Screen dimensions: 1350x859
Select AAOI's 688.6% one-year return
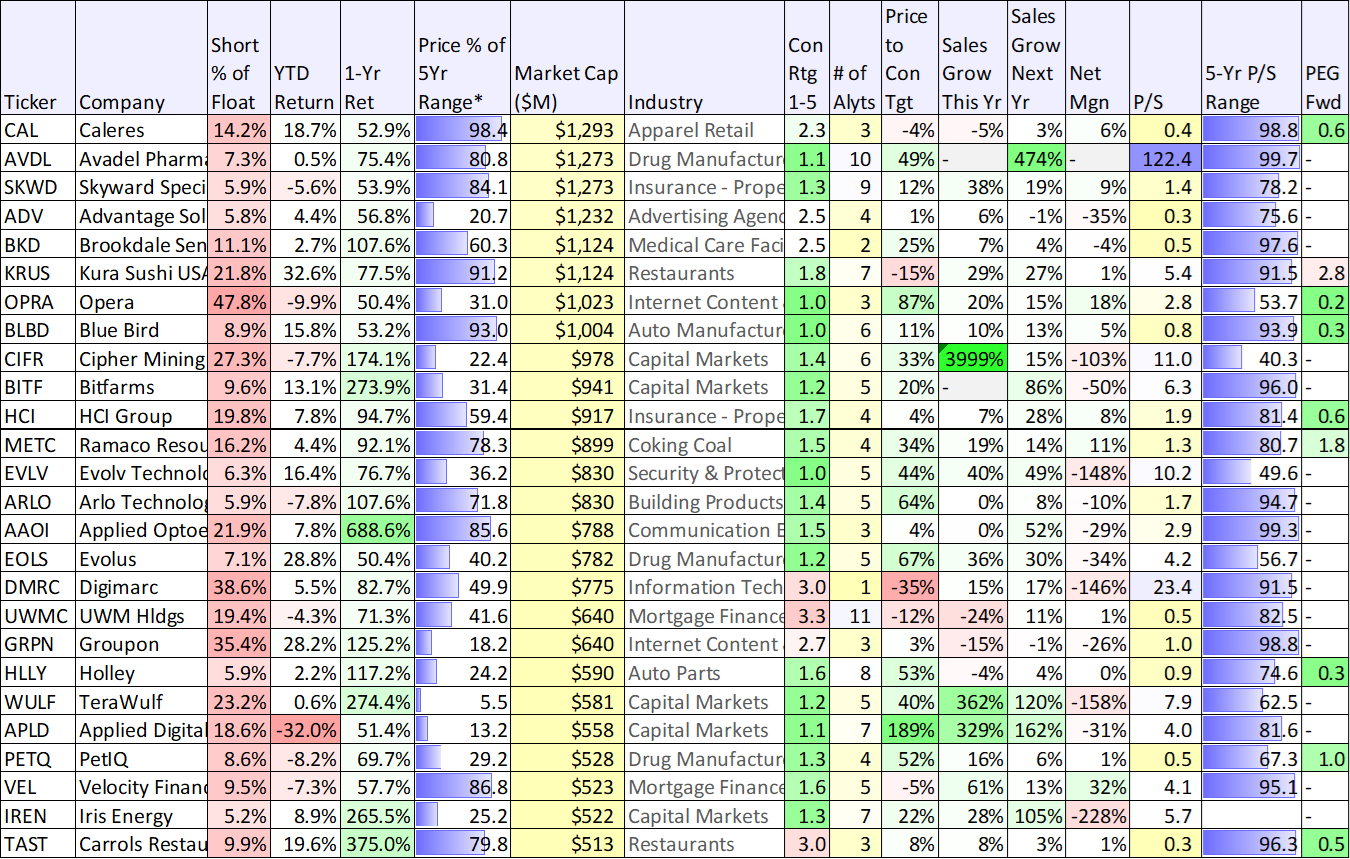click(x=377, y=530)
